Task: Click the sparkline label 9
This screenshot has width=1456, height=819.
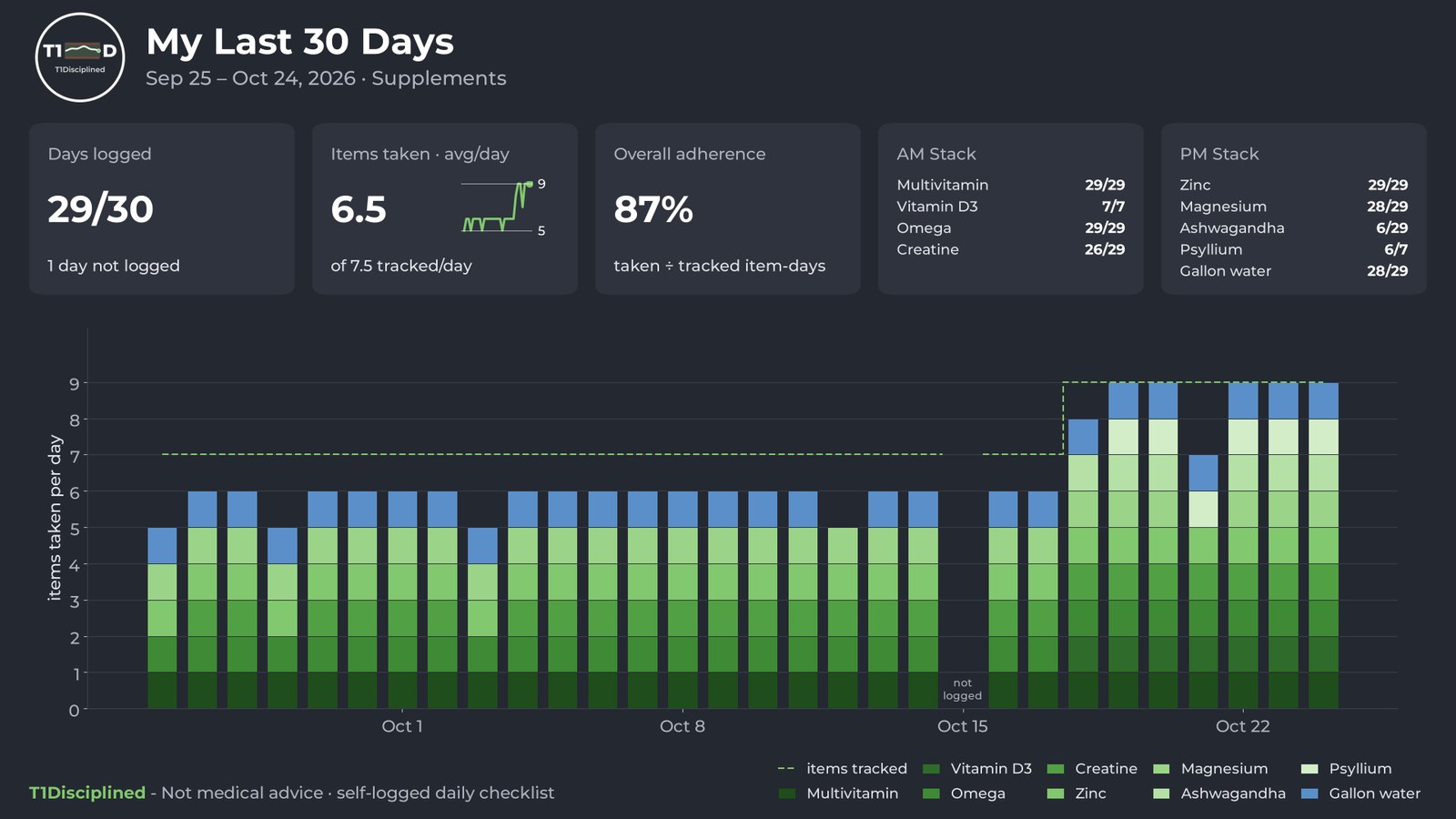Action: point(541,184)
